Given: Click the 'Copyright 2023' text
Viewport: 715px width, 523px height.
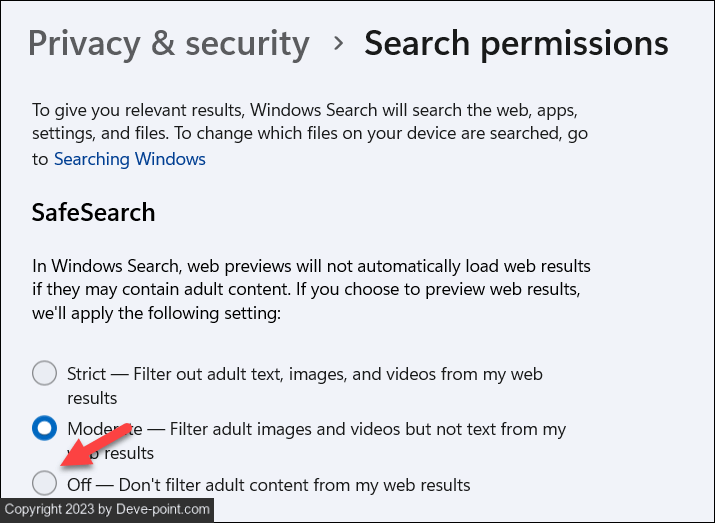Looking at the screenshot, I should coord(47,509).
